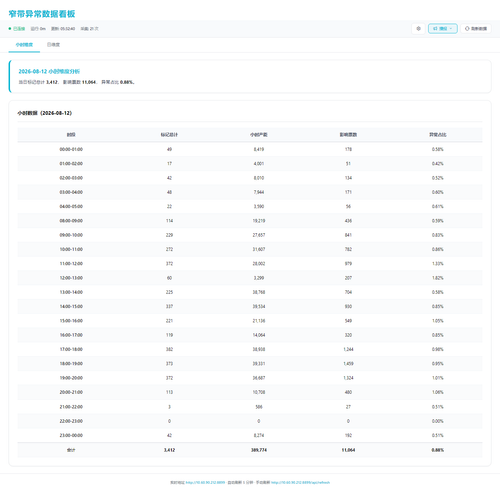
Task: Select the 01:00-02:00 time row
Action: [x=250, y=164]
